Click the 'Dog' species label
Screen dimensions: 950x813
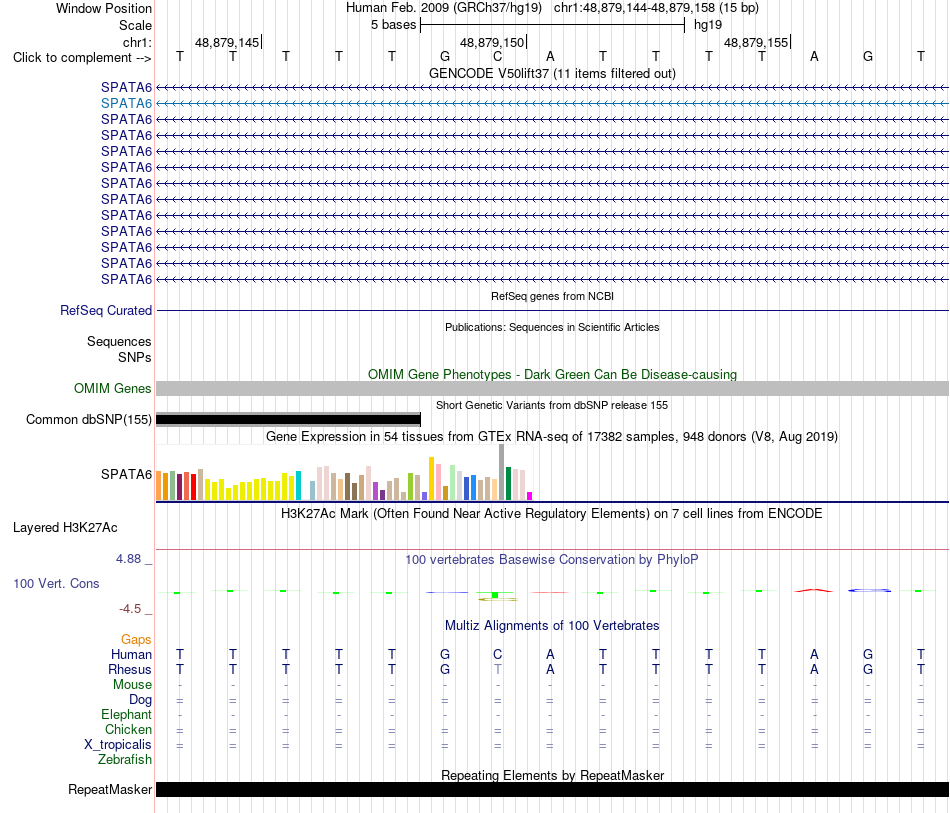(140, 700)
